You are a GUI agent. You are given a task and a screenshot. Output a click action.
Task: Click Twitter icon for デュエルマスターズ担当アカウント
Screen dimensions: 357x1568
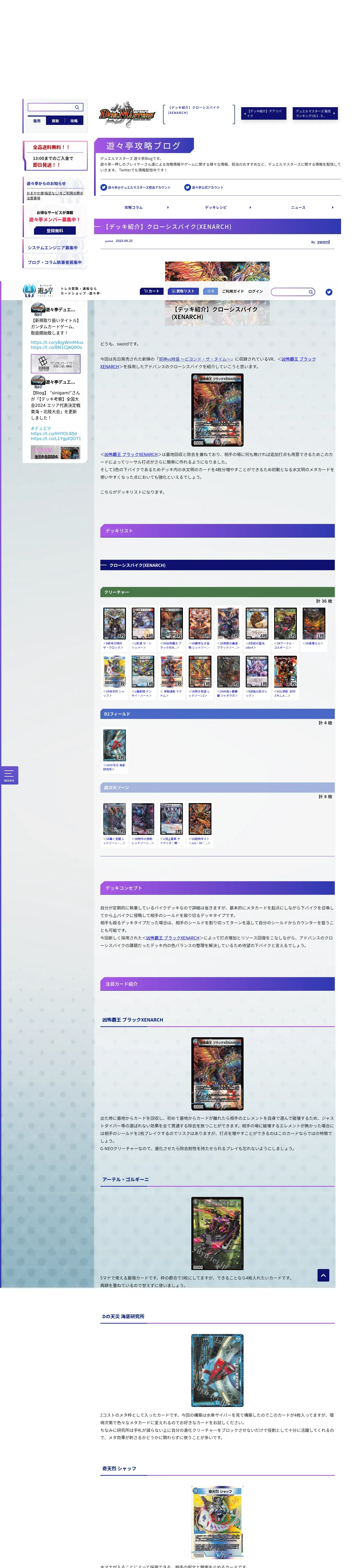click(x=103, y=187)
